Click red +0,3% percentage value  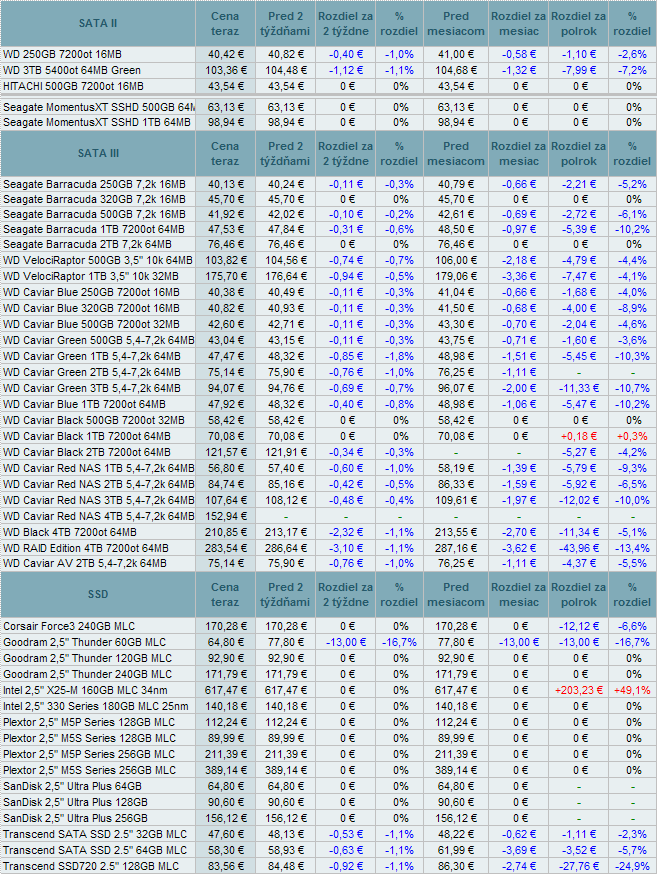[632, 436]
